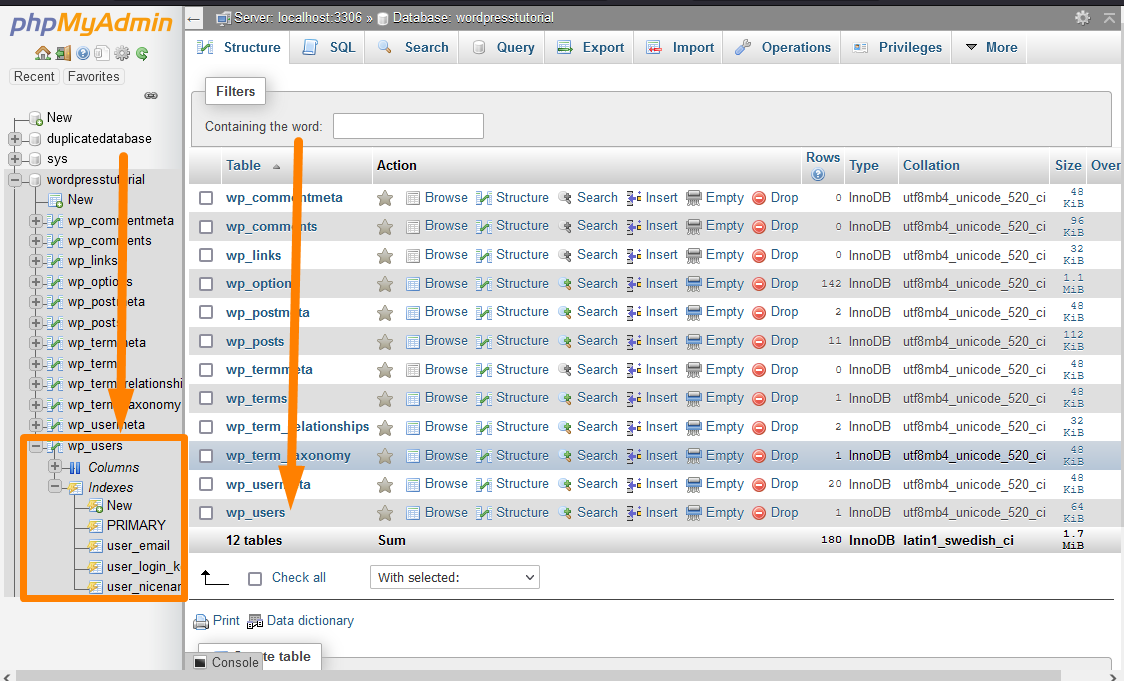This screenshot has height=681, width=1124.
Task: Click Browse icon for wp_links row
Action: tap(413, 255)
